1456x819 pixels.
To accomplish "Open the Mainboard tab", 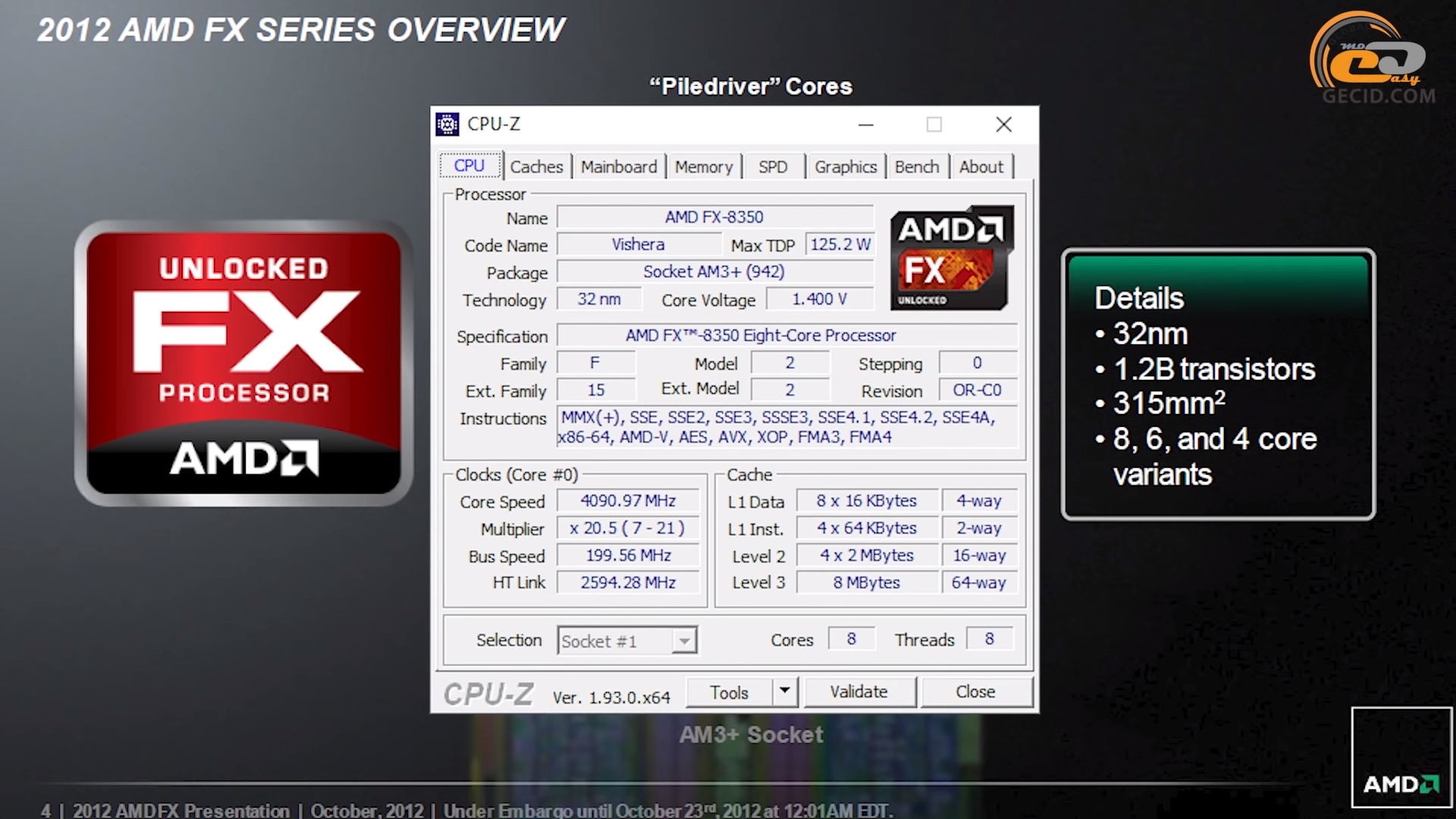I will point(619,167).
